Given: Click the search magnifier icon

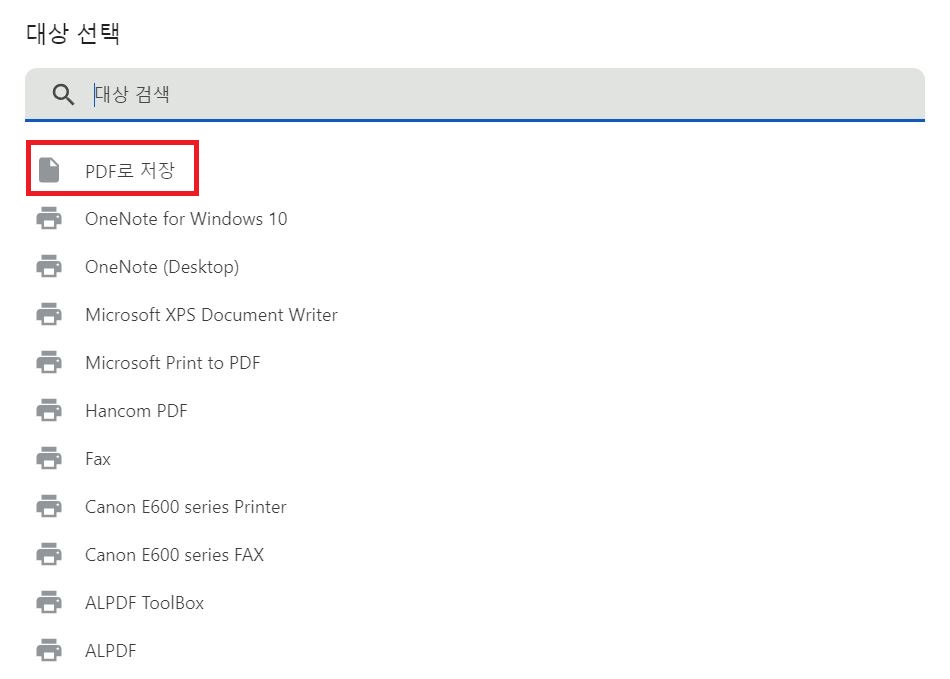Looking at the screenshot, I should pyautogui.click(x=63, y=94).
